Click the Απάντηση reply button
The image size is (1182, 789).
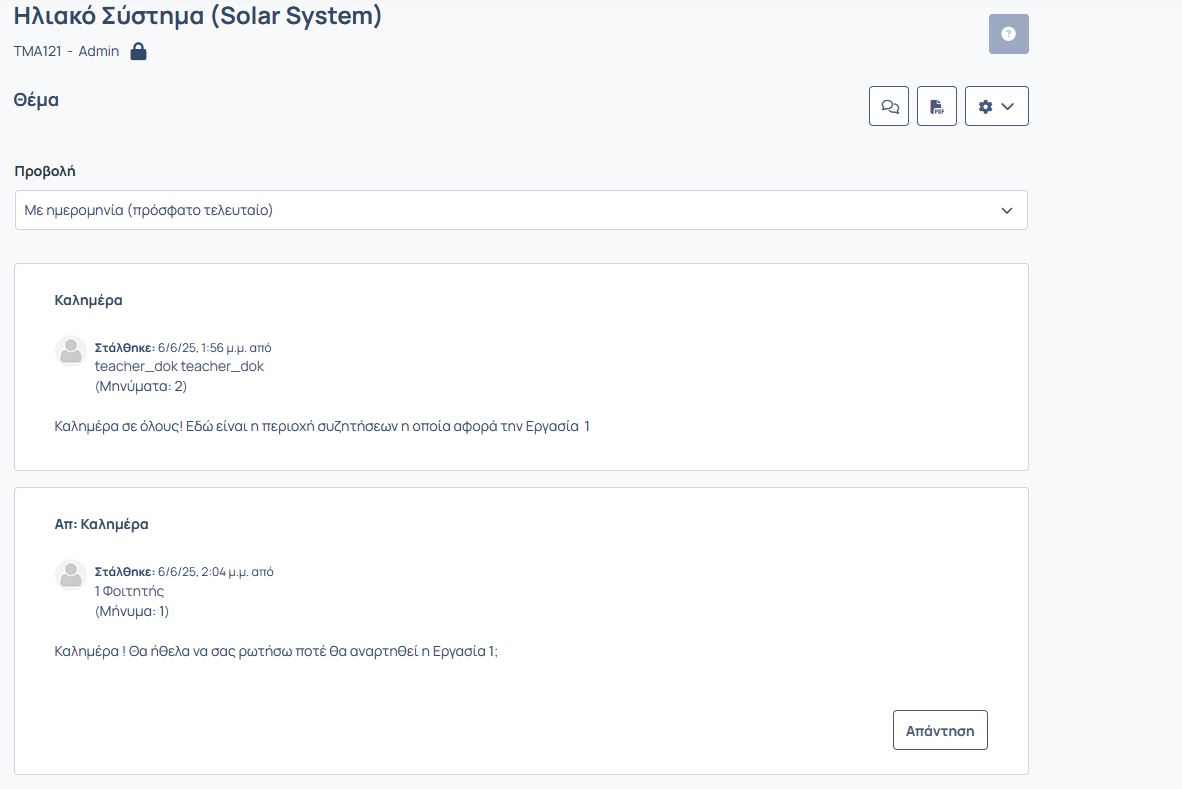click(940, 730)
